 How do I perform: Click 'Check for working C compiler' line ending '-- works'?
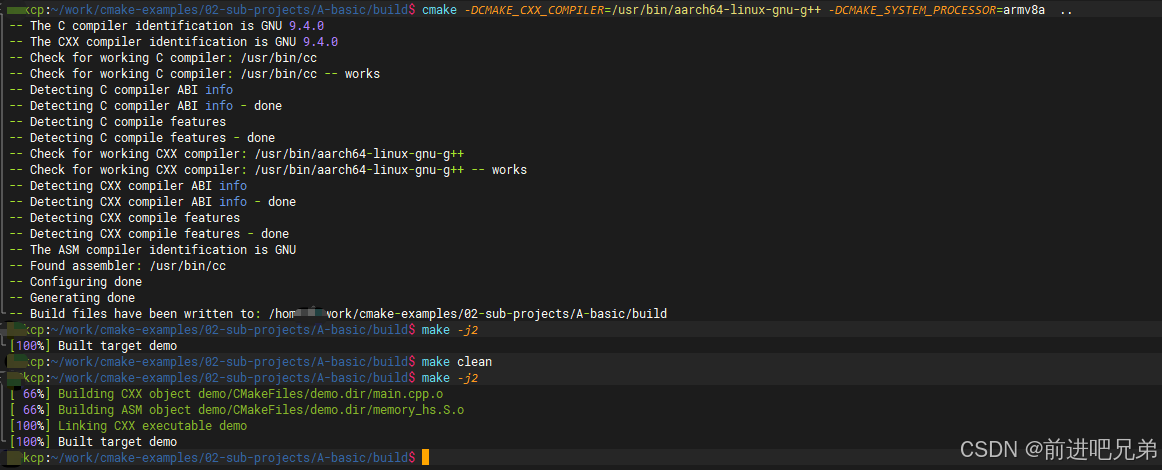pyautogui.click(x=195, y=74)
